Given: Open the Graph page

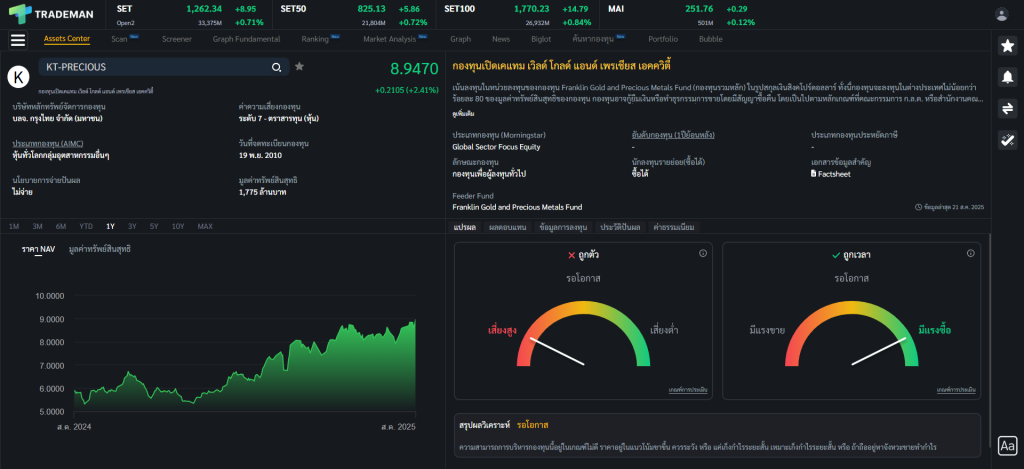Looking at the screenshot, I should [x=460, y=39].
